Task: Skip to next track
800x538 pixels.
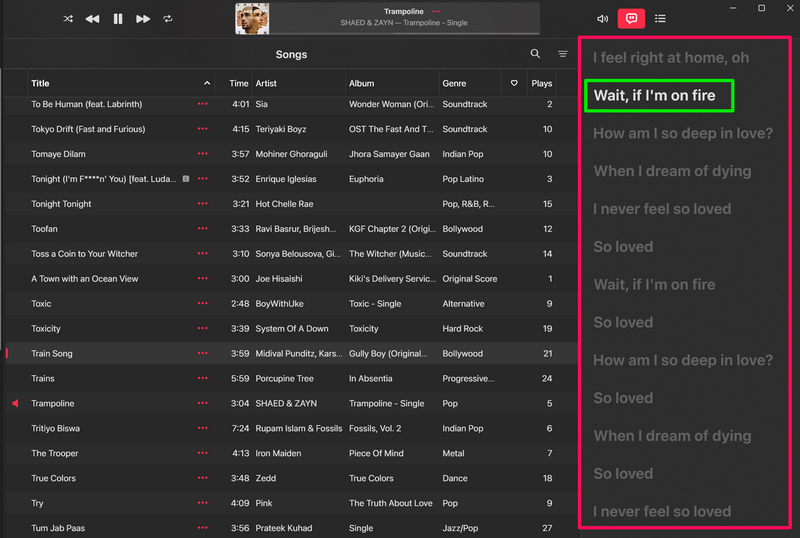Action: pos(143,19)
